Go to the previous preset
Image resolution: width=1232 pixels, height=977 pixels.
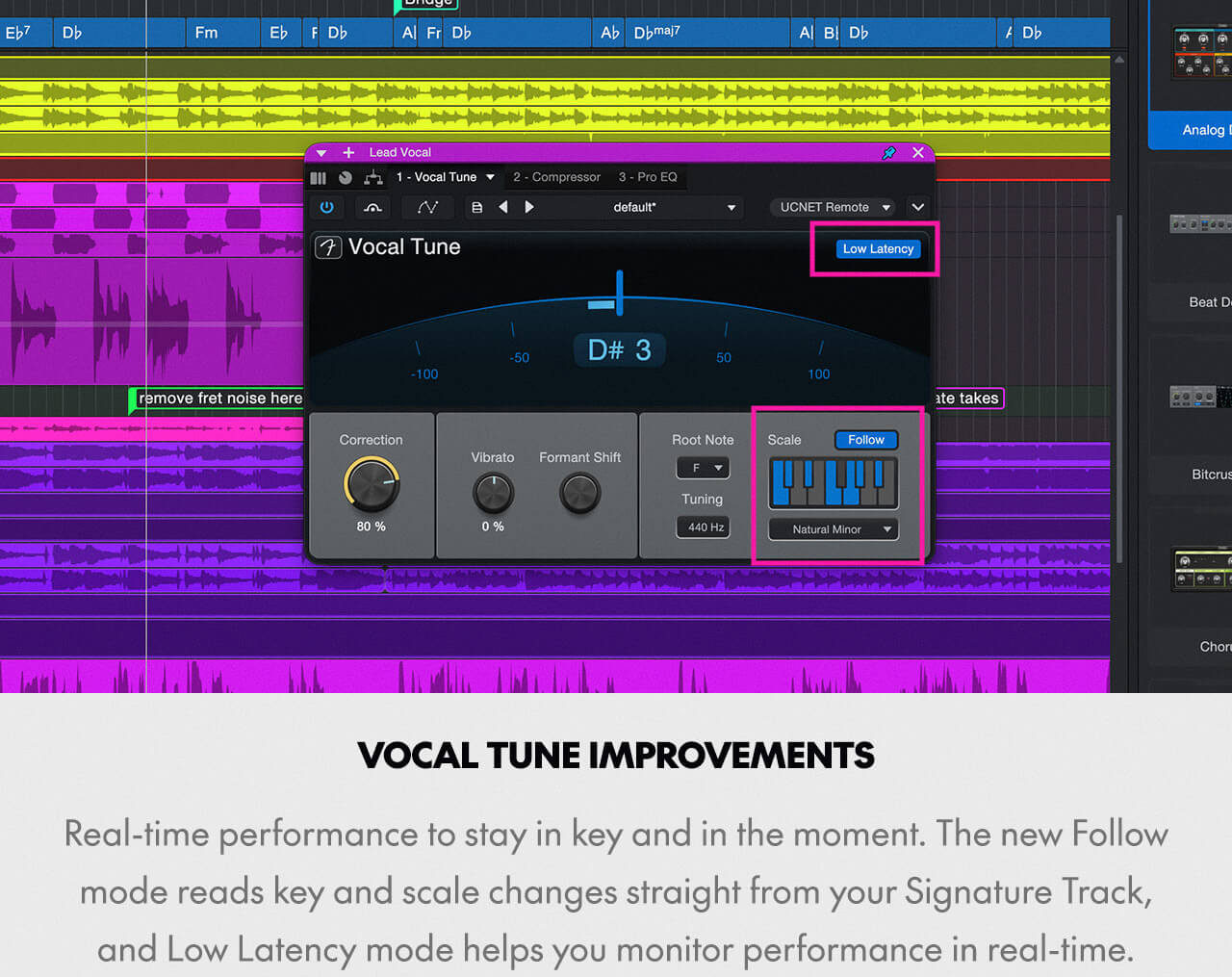(502, 207)
